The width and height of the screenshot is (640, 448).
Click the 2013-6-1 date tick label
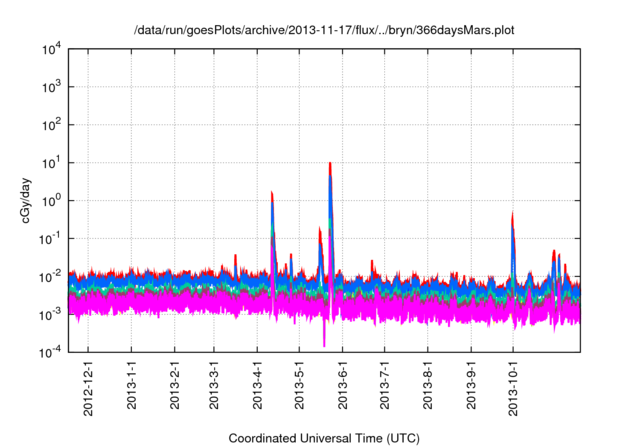(x=341, y=390)
